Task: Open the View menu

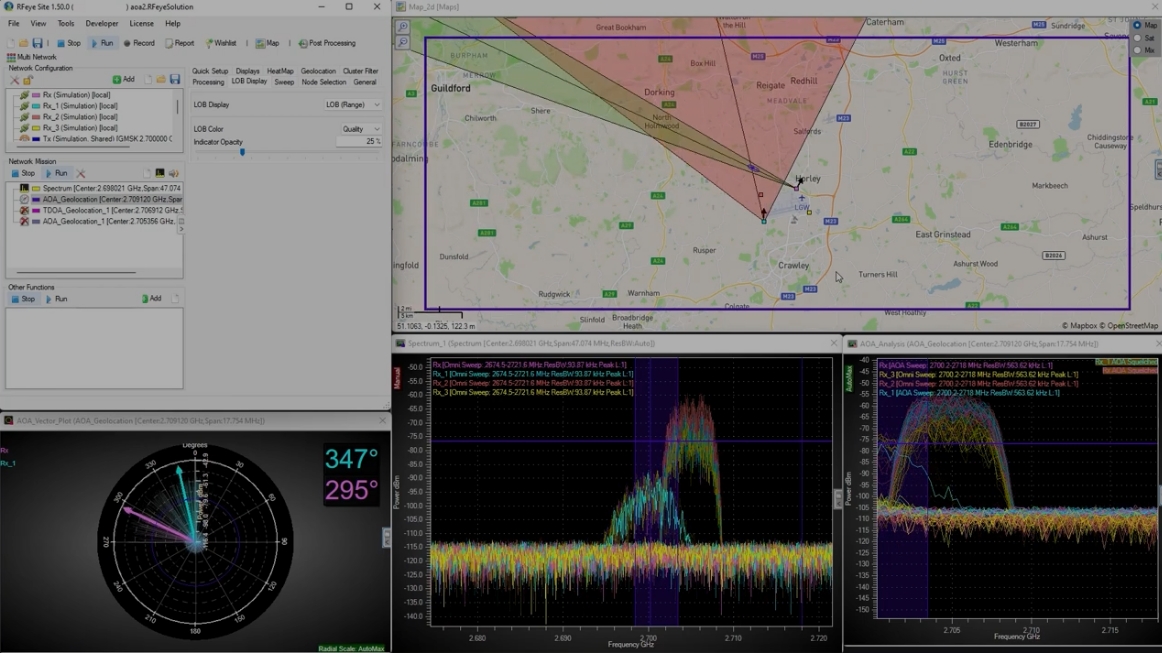Action: click(x=38, y=24)
